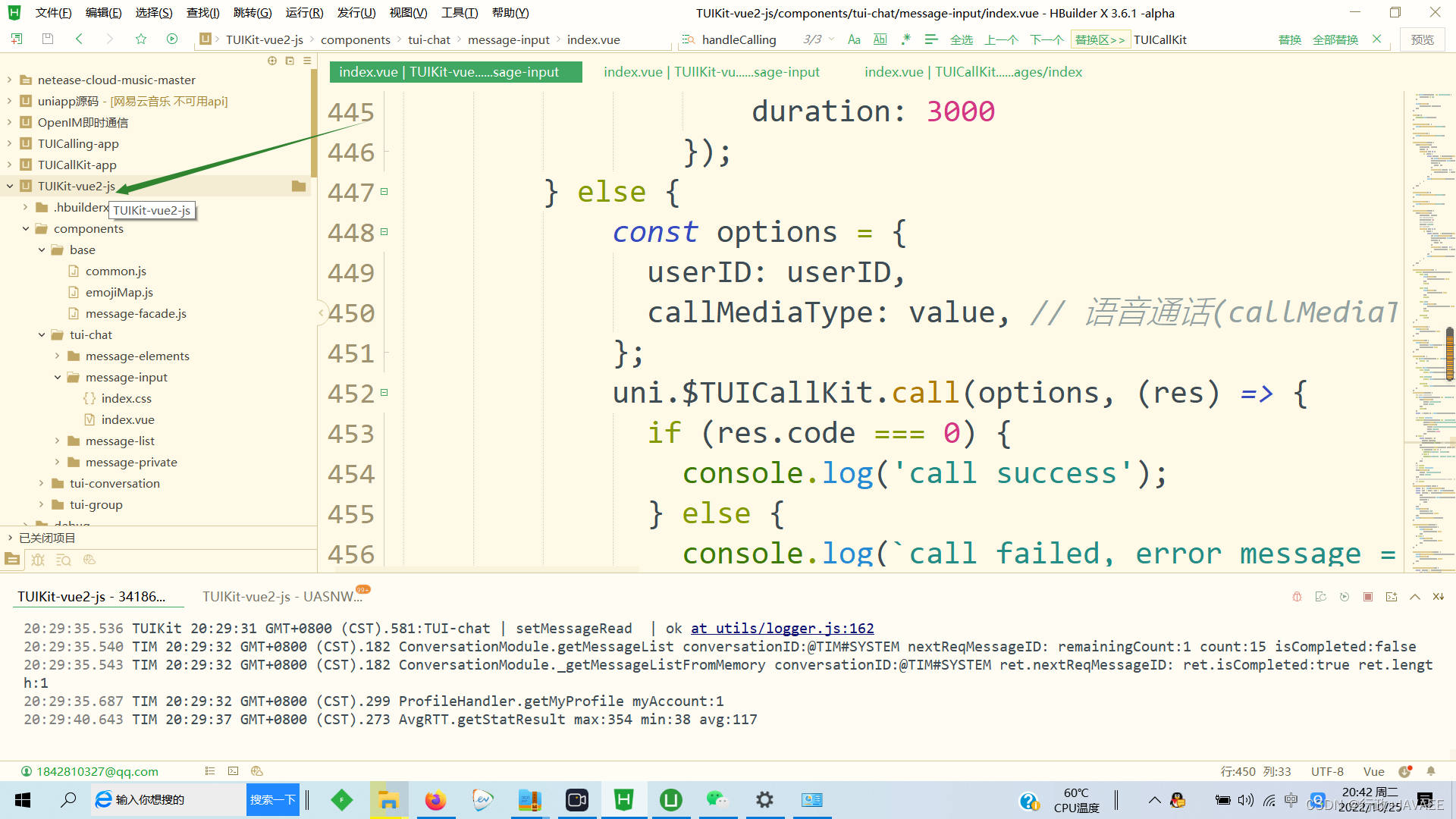Run project with the play circle icon
Screen dimensions: 1456x819
tap(172, 39)
